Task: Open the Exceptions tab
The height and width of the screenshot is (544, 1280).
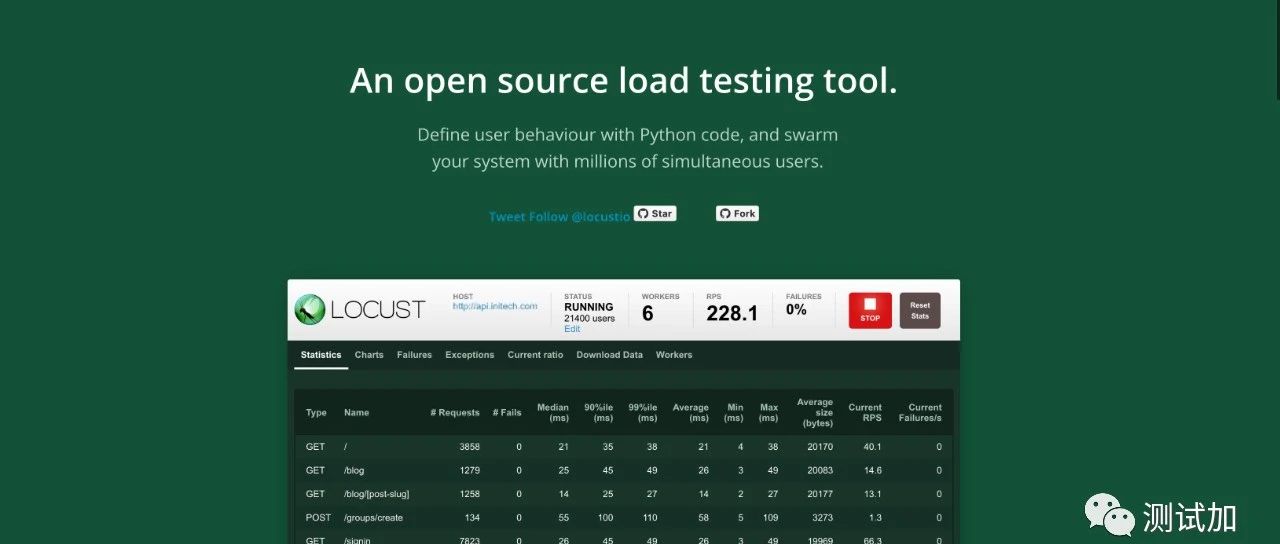Action: (x=470, y=355)
